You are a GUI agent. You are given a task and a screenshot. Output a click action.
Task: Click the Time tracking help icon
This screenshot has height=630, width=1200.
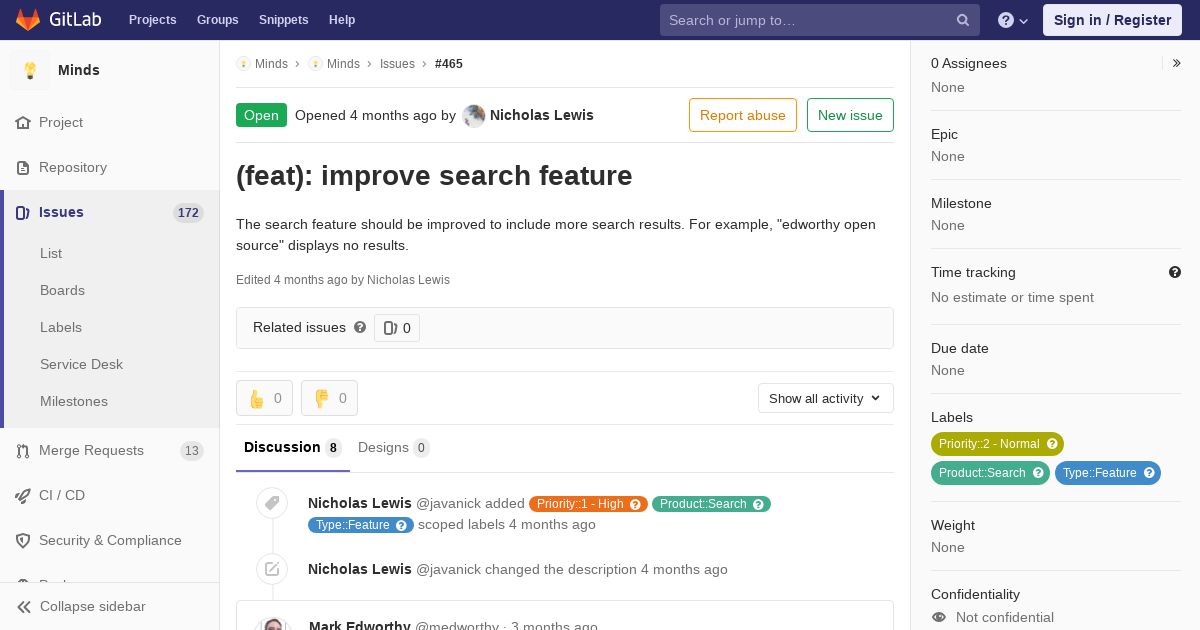[x=1175, y=272]
